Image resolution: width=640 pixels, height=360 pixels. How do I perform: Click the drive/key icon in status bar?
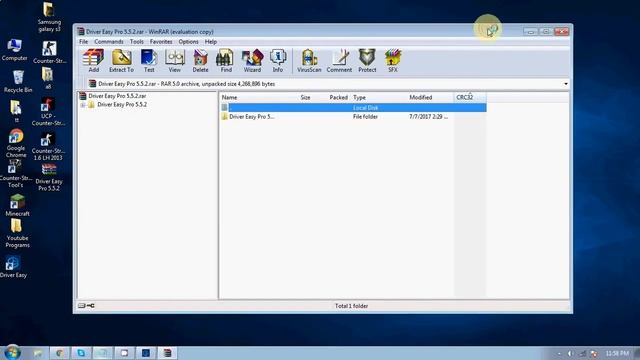86,306
